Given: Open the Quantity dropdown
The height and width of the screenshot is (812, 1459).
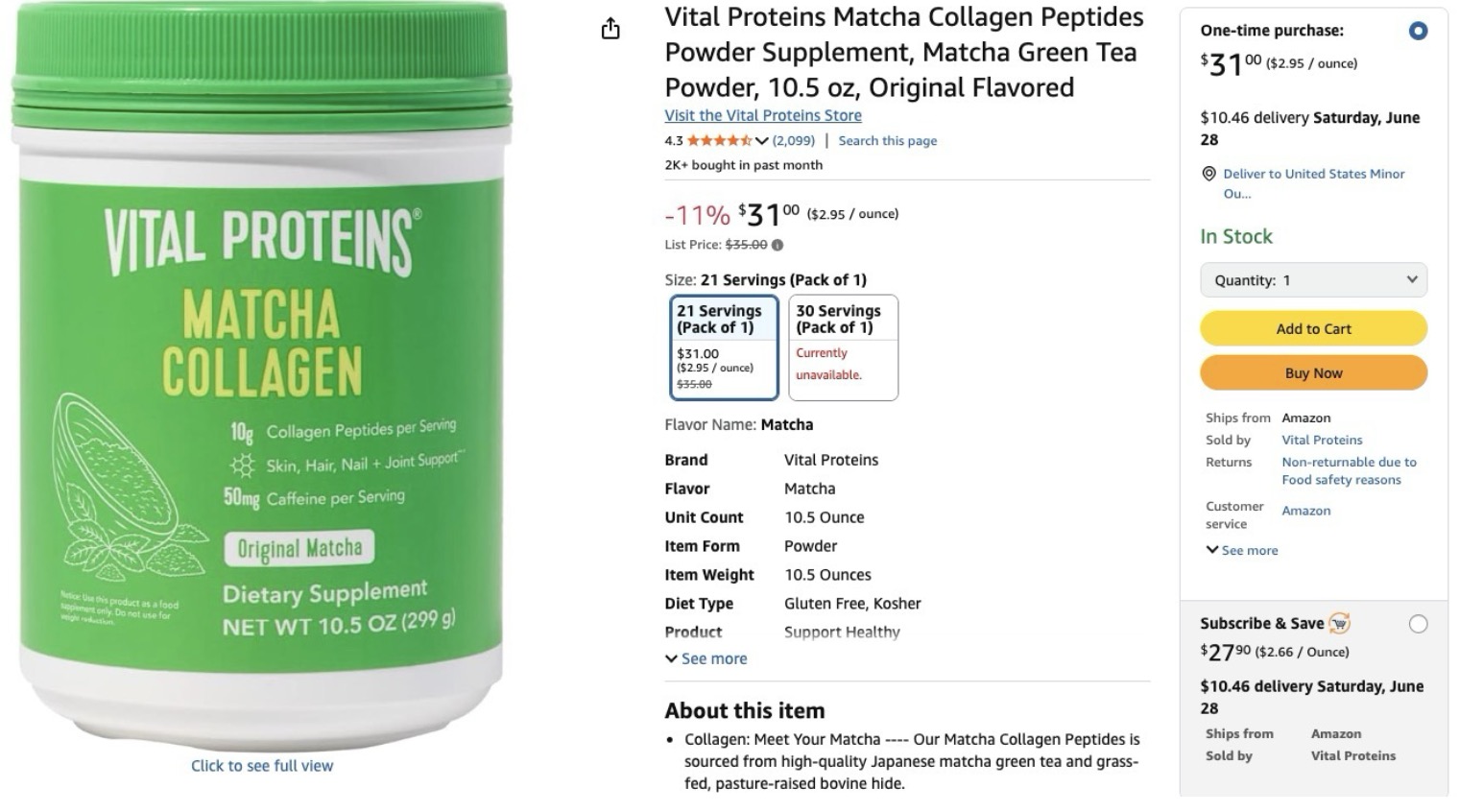Looking at the screenshot, I should (x=1313, y=280).
